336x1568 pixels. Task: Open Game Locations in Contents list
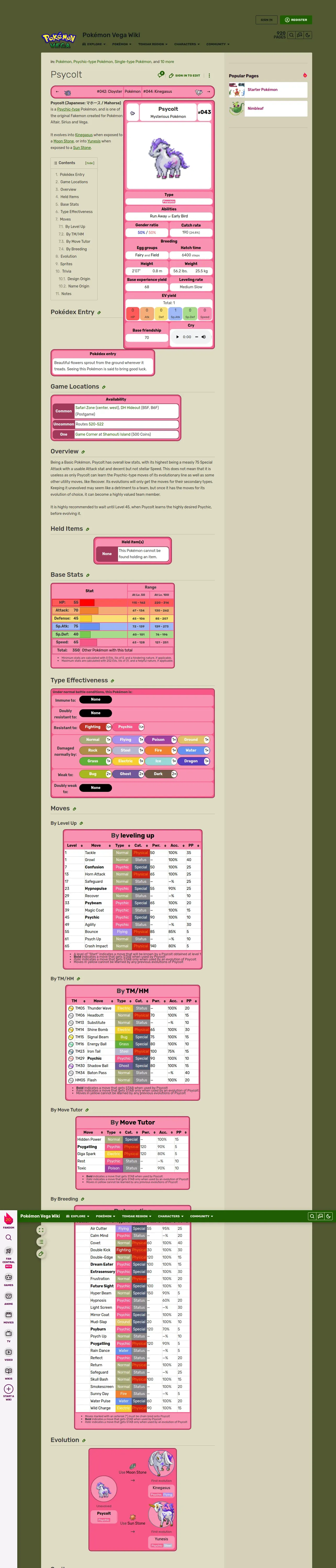click(x=74, y=182)
